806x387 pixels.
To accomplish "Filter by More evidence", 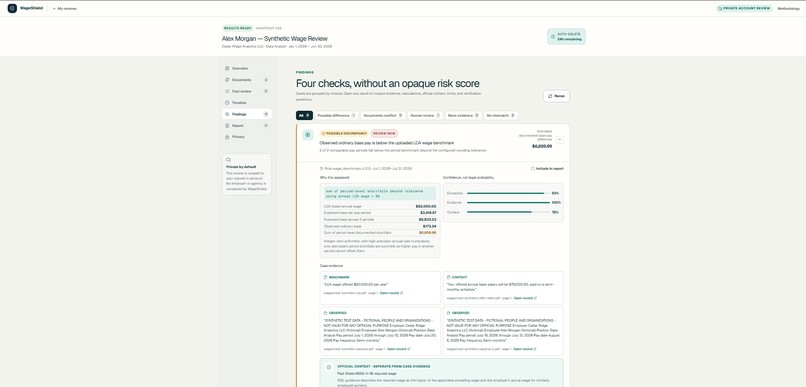I will click(x=463, y=116).
